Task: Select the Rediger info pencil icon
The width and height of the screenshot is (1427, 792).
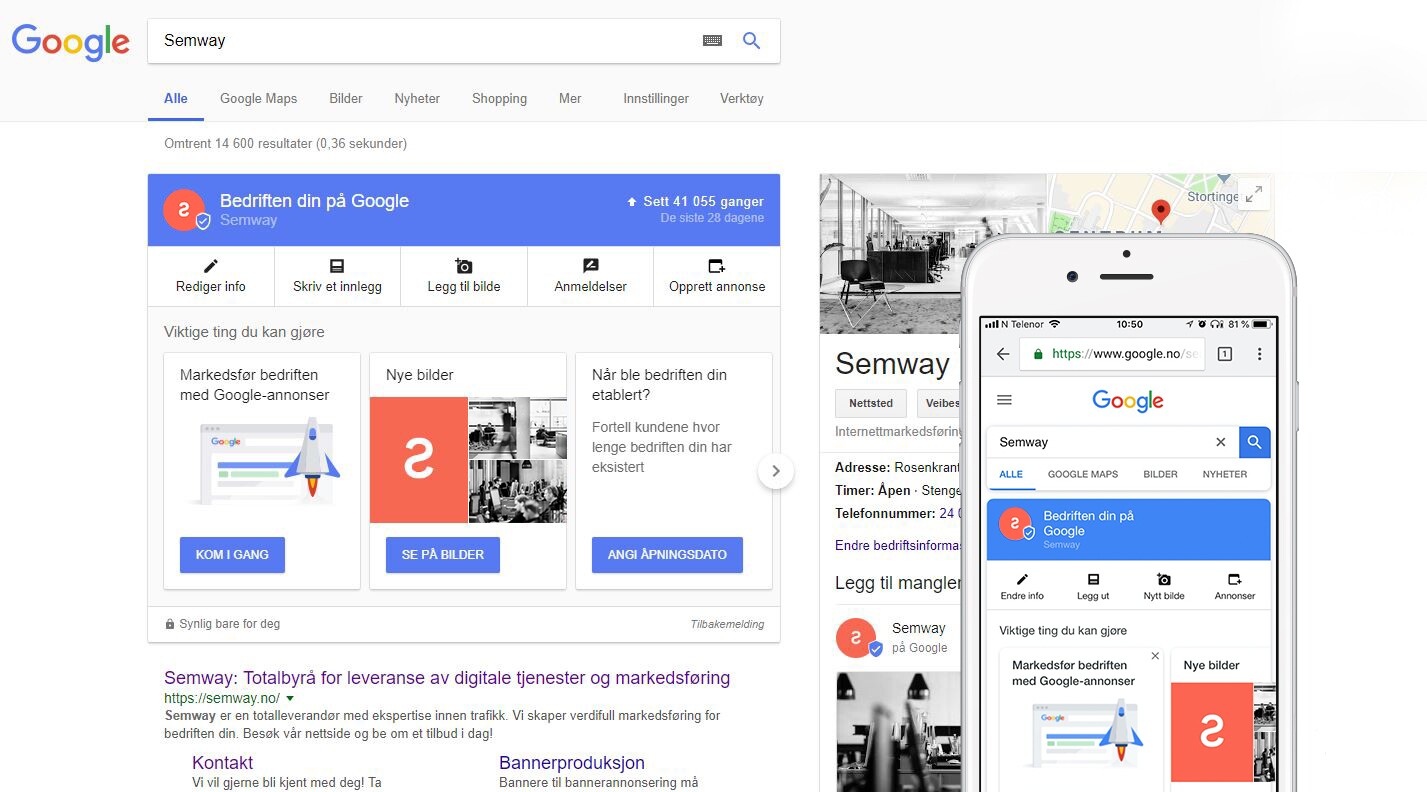Action: [212, 265]
